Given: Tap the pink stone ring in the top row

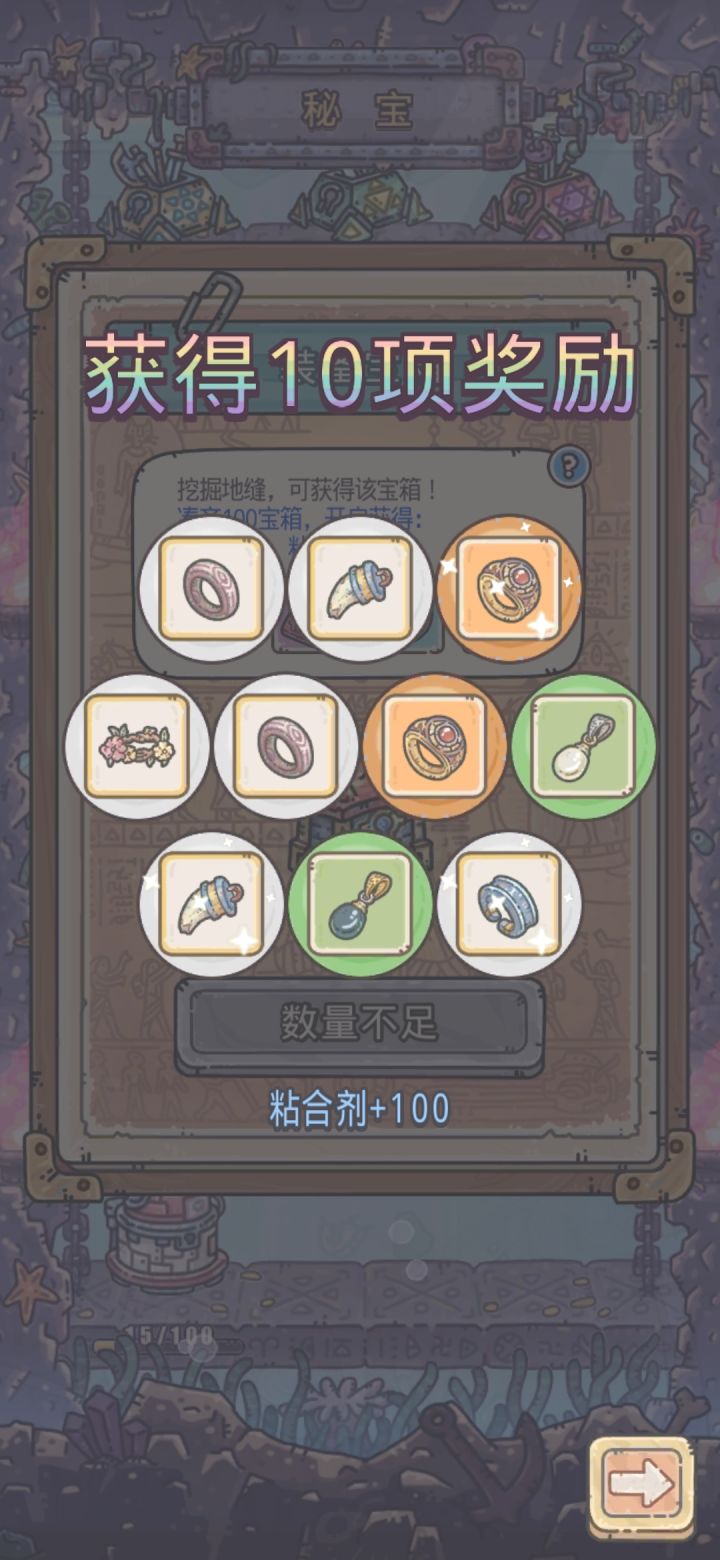Looking at the screenshot, I should [211, 588].
